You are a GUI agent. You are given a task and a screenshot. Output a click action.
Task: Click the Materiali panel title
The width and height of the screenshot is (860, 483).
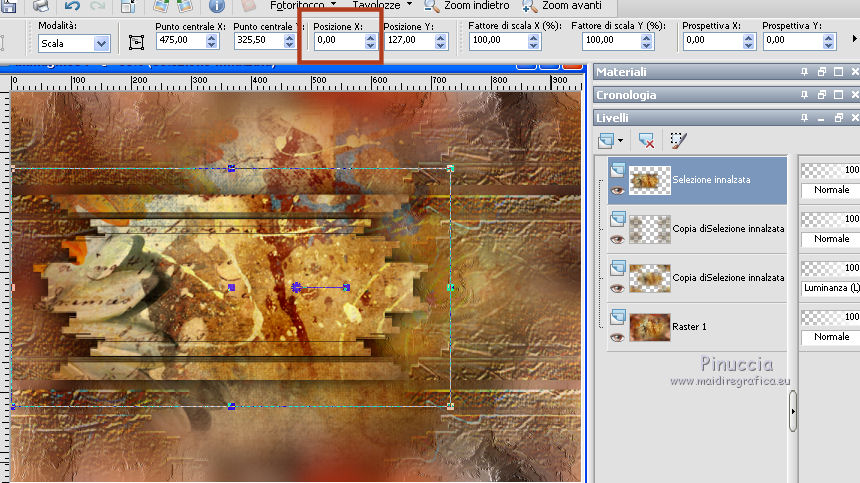(x=621, y=72)
